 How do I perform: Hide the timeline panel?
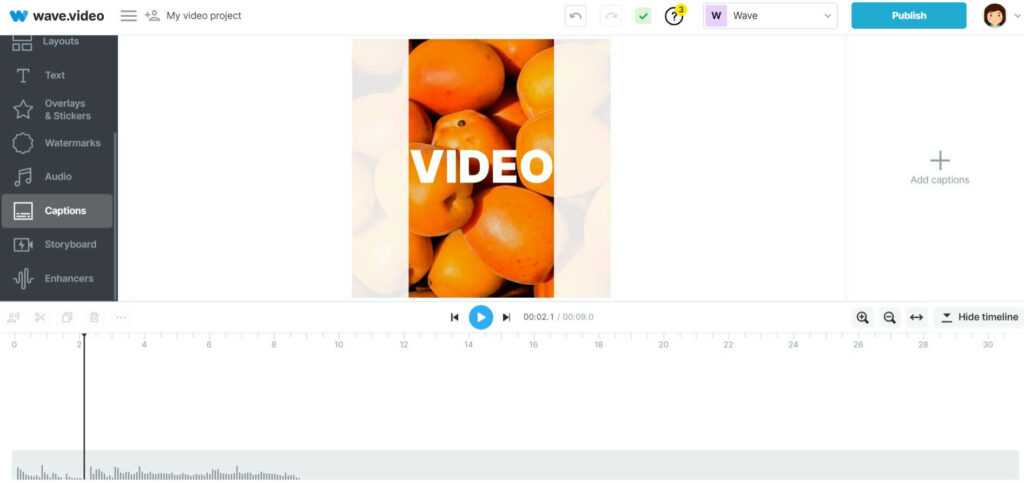click(x=977, y=317)
